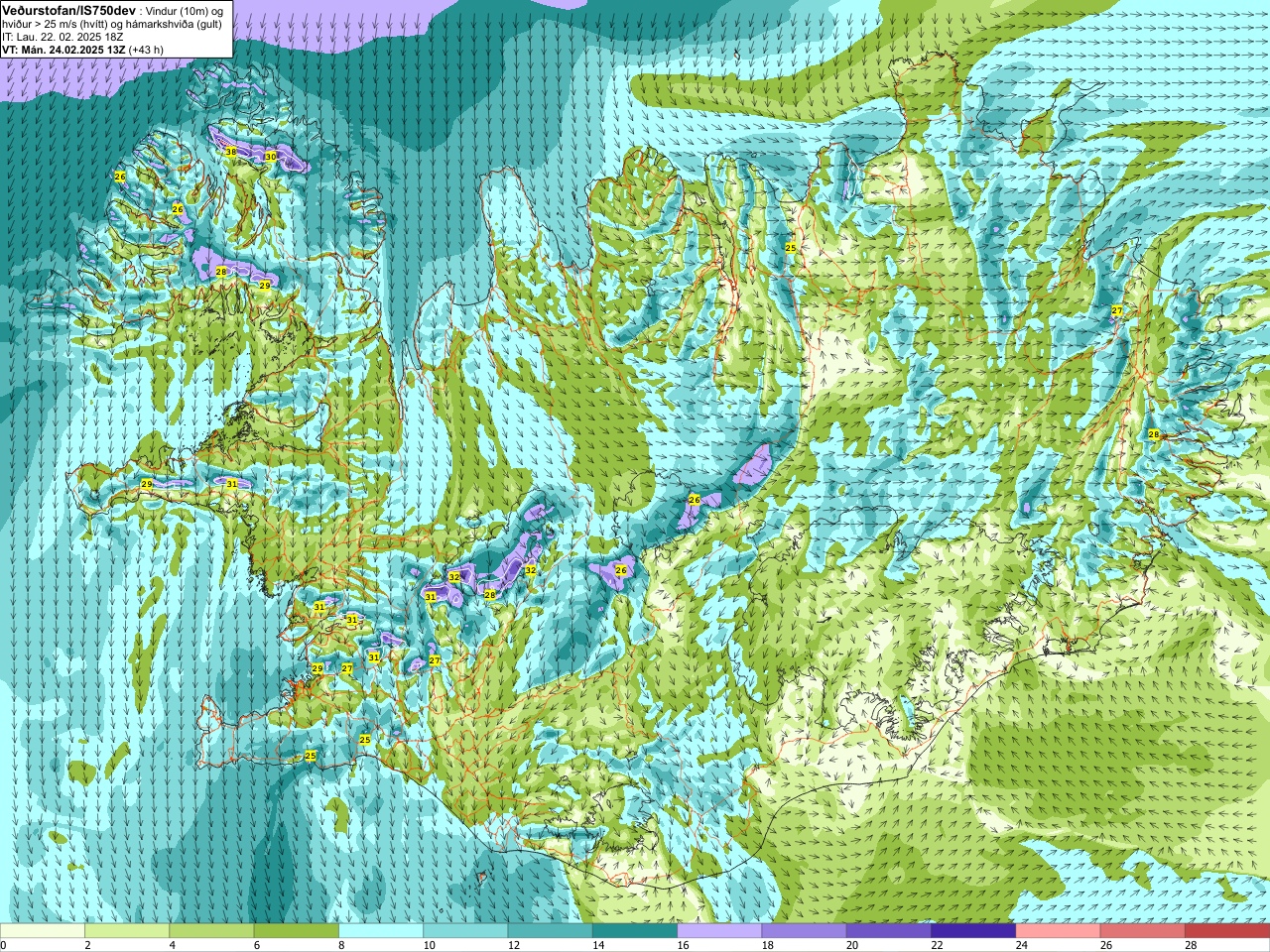
Task: Click the (+43 h) forecast offset text
Action: pyautogui.click(x=147, y=50)
